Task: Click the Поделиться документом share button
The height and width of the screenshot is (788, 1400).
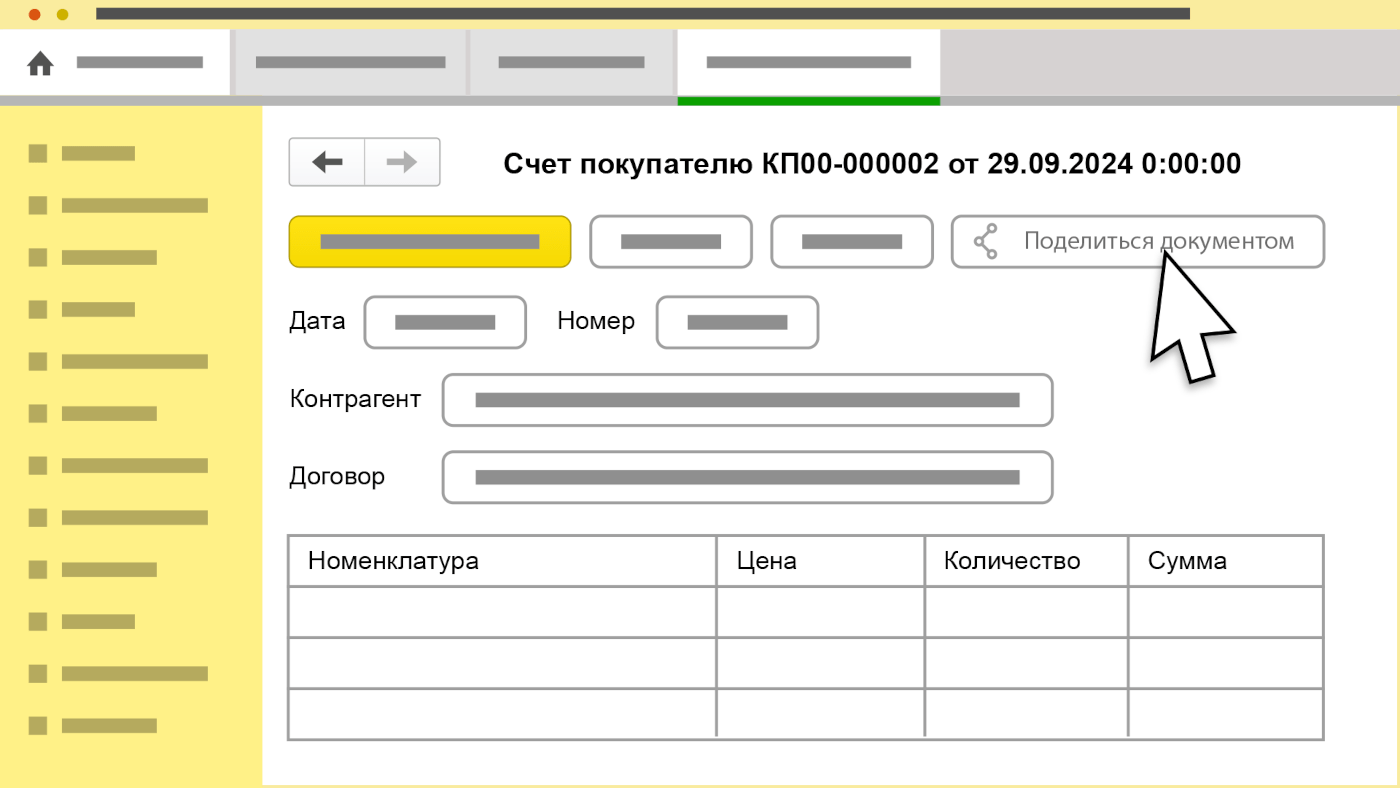Action: click(x=1138, y=241)
